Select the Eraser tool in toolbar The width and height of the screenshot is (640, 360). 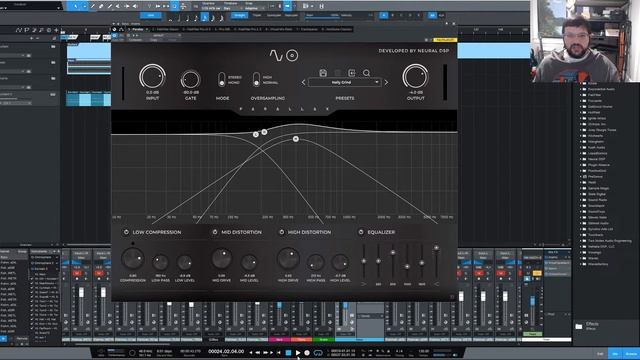(101, 6)
